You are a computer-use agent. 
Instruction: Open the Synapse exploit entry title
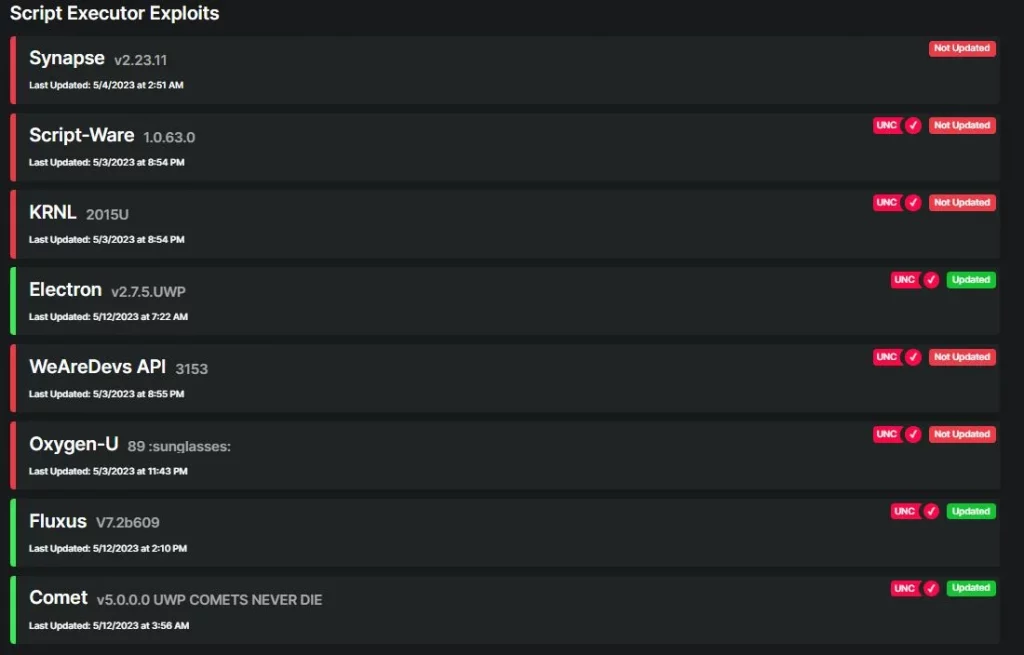coord(65,58)
